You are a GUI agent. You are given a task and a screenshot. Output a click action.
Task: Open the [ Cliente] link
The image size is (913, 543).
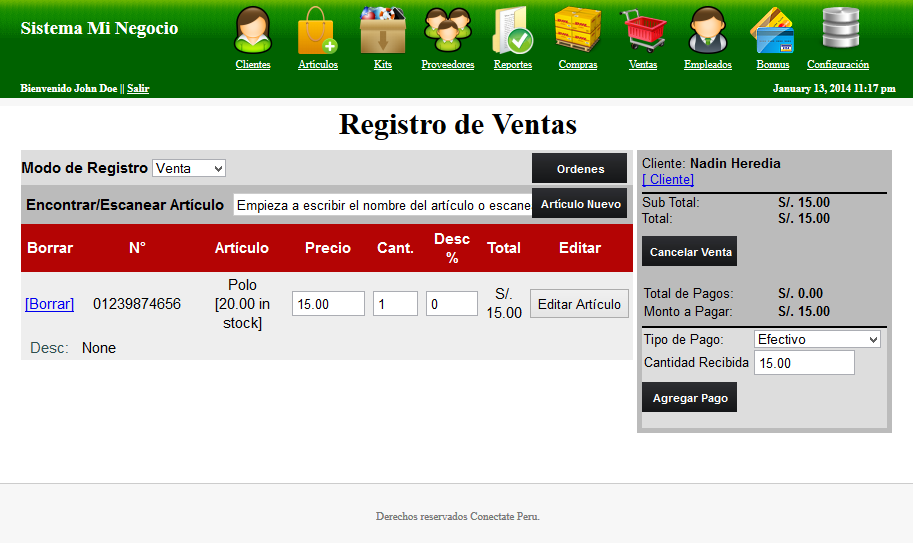(x=668, y=179)
